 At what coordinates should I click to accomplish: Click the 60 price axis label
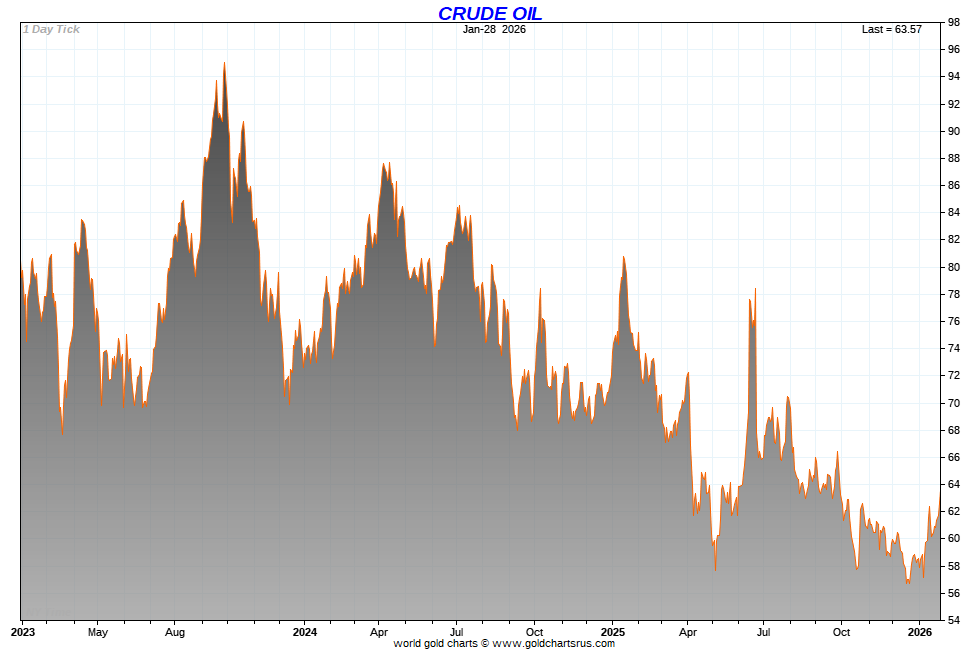point(954,539)
